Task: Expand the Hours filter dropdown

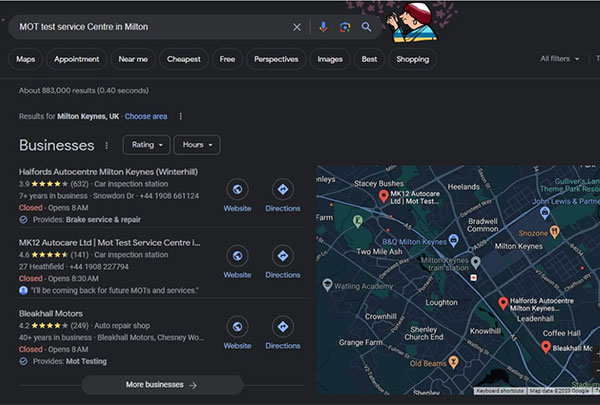Action: [x=196, y=145]
